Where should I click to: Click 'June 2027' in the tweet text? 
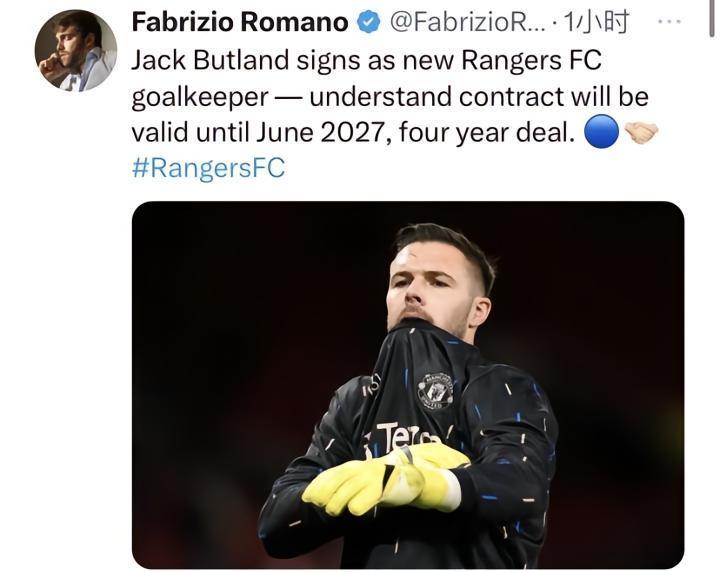(319, 133)
